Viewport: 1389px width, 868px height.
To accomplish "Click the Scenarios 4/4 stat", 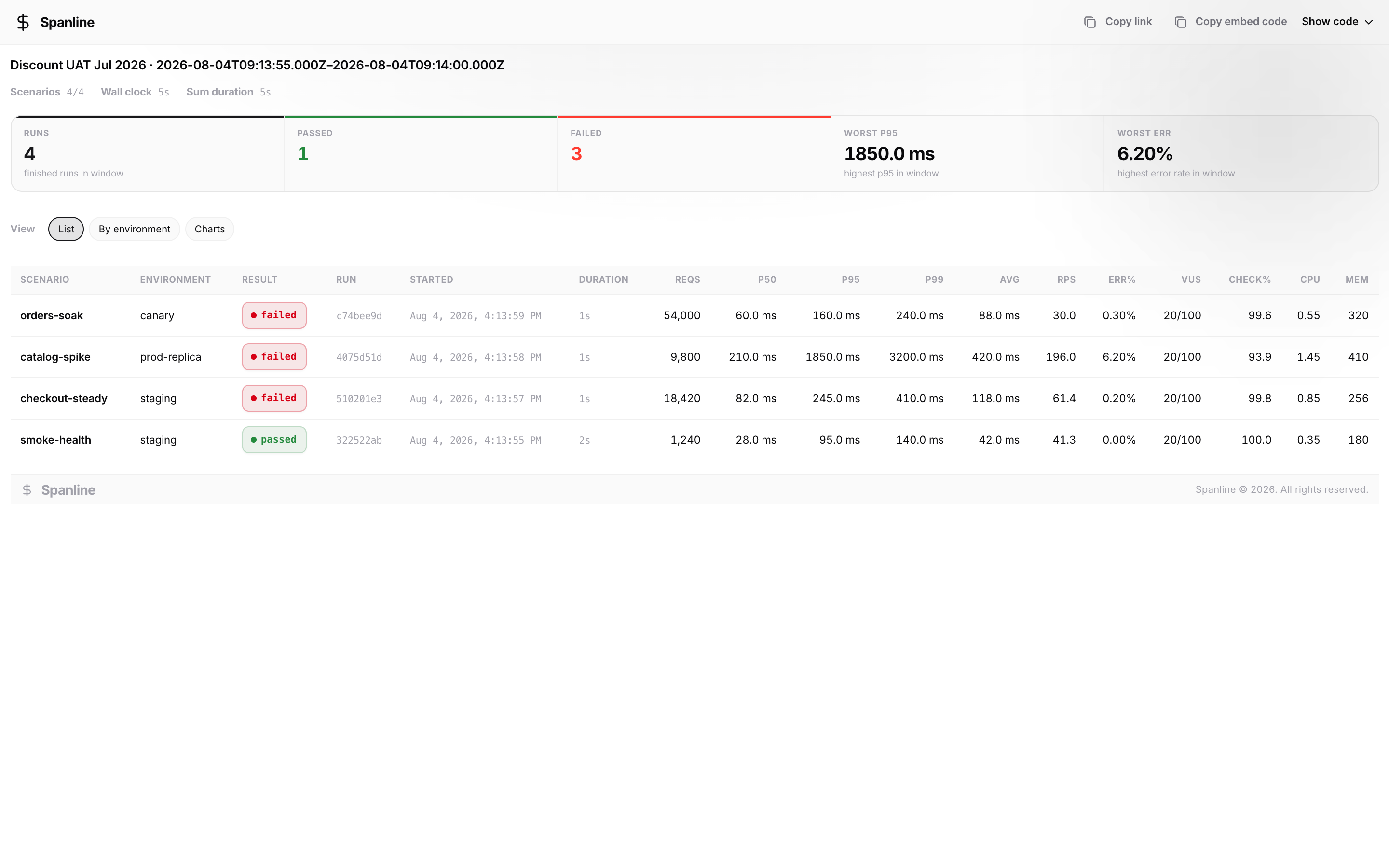I will pos(47,92).
